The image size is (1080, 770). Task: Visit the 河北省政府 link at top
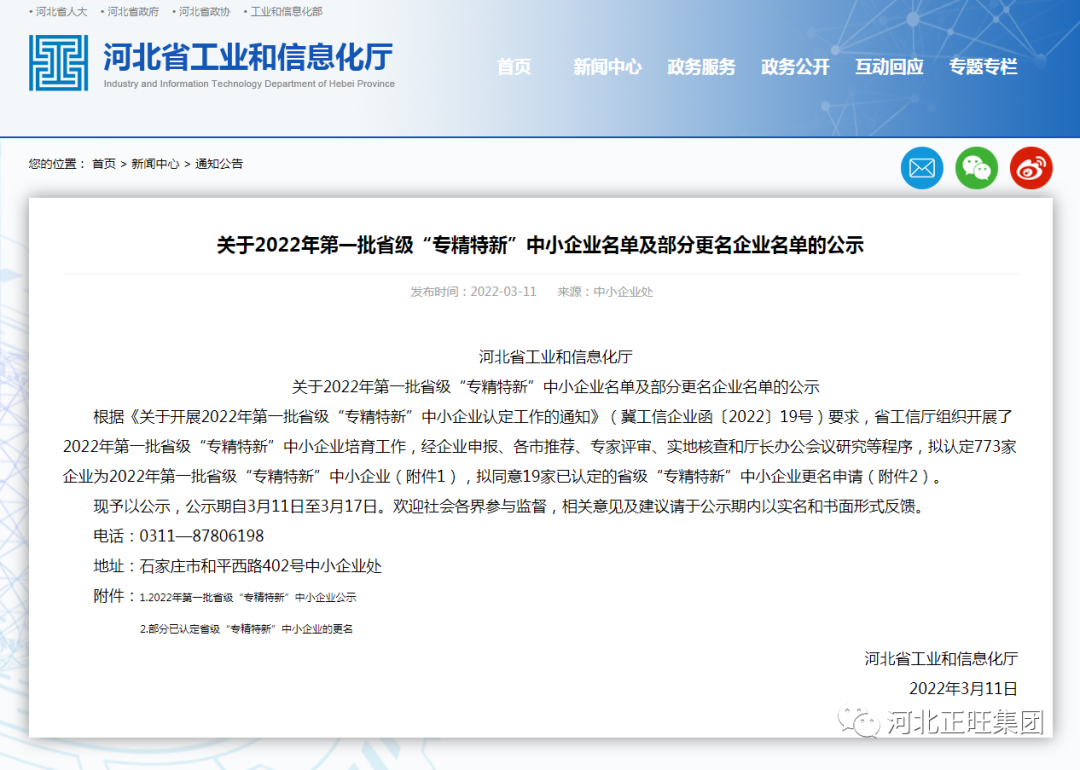[135, 11]
